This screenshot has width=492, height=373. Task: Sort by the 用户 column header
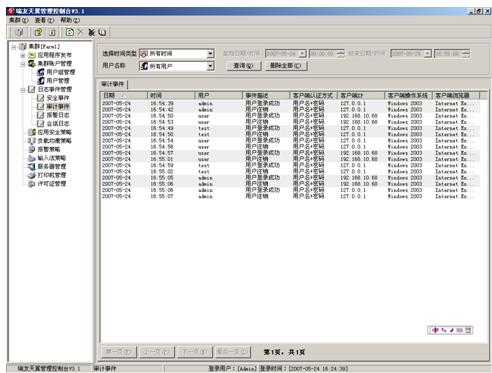pos(218,96)
